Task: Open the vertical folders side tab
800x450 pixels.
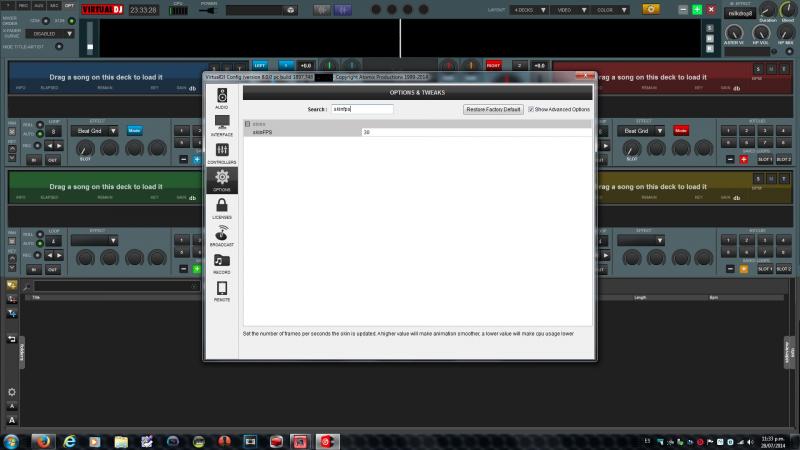Action: pyautogui.click(x=22, y=352)
